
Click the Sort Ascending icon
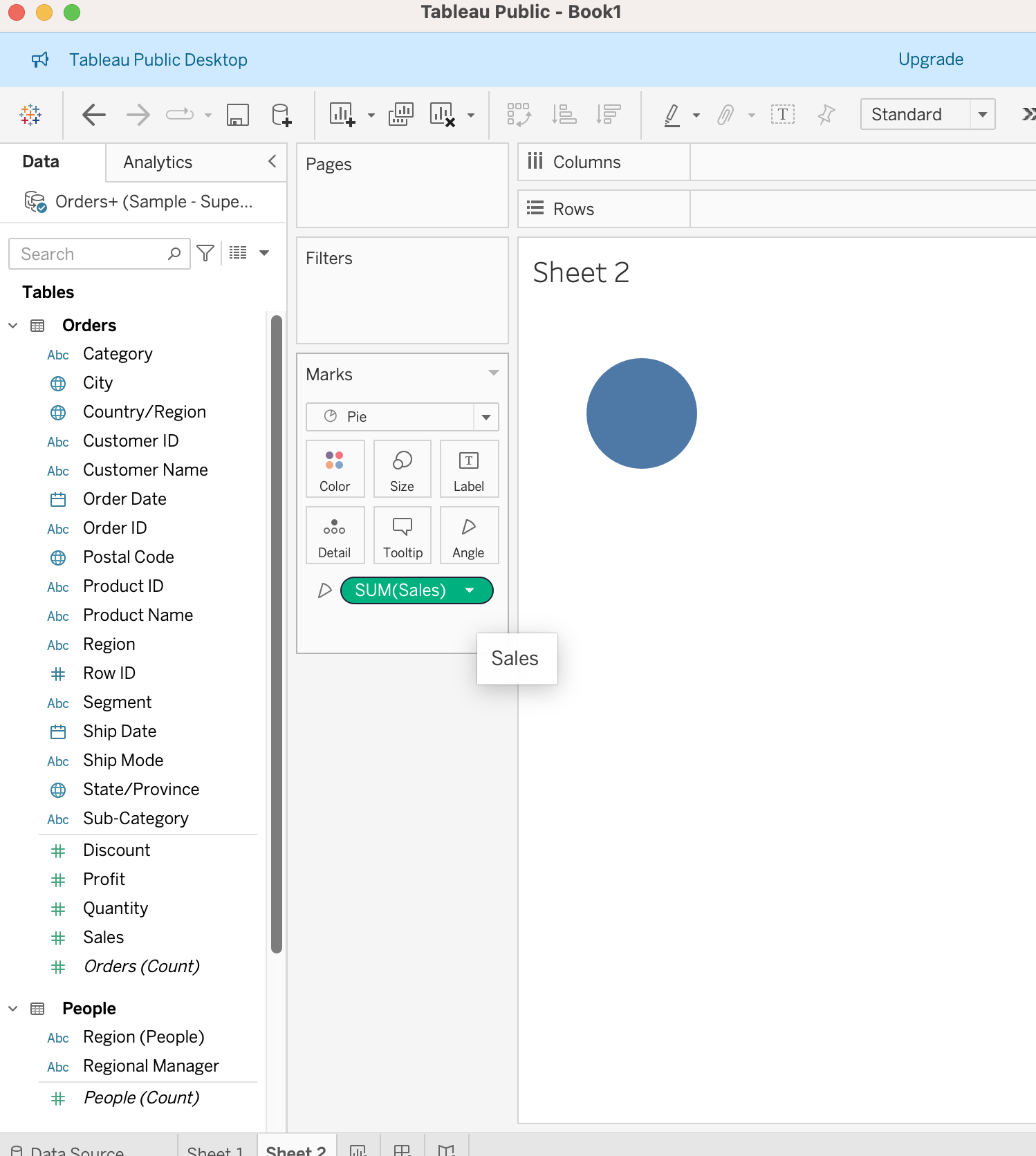coord(564,115)
